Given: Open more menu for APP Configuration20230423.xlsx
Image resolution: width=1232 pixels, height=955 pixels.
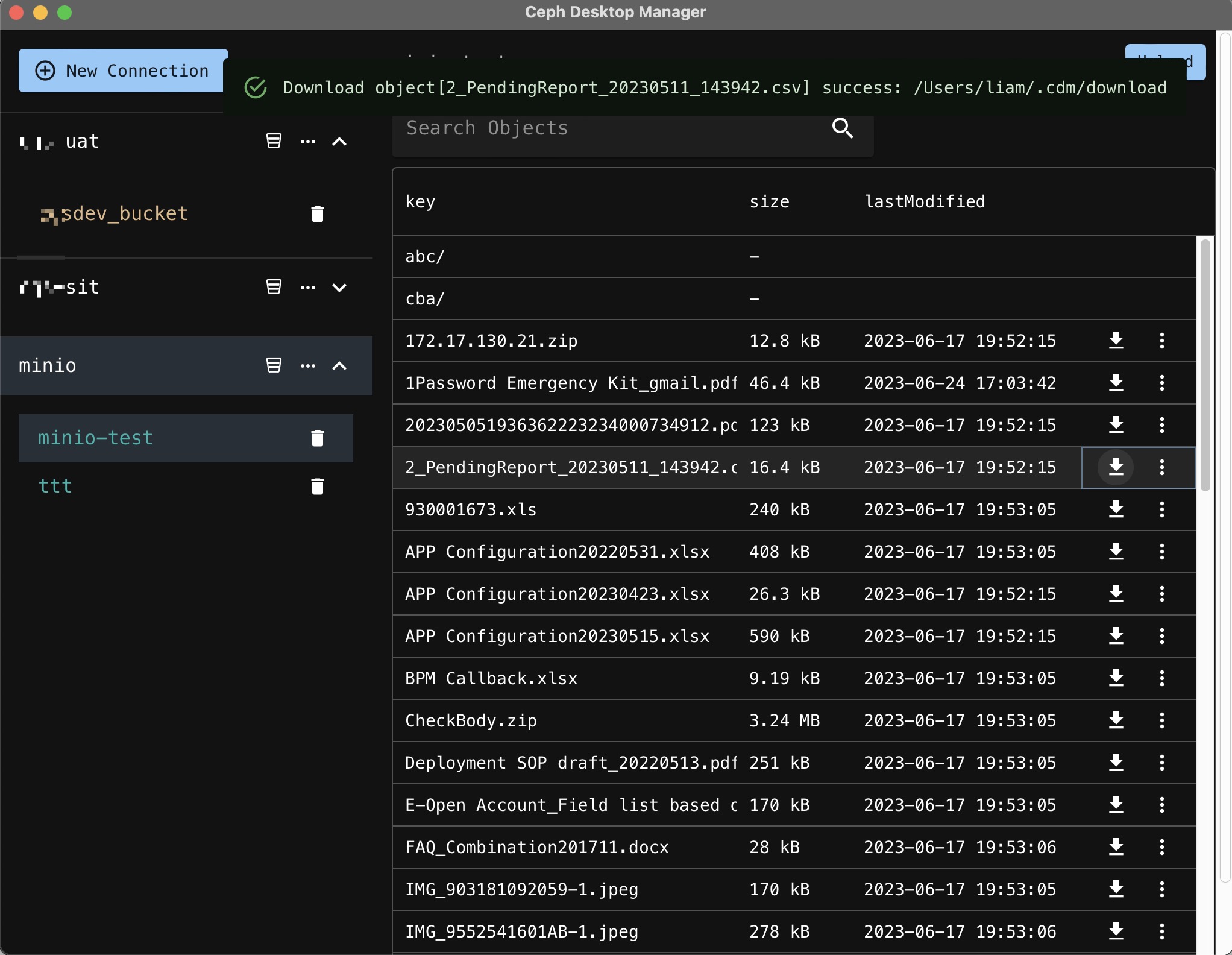Looking at the screenshot, I should pyautogui.click(x=1161, y=594).
